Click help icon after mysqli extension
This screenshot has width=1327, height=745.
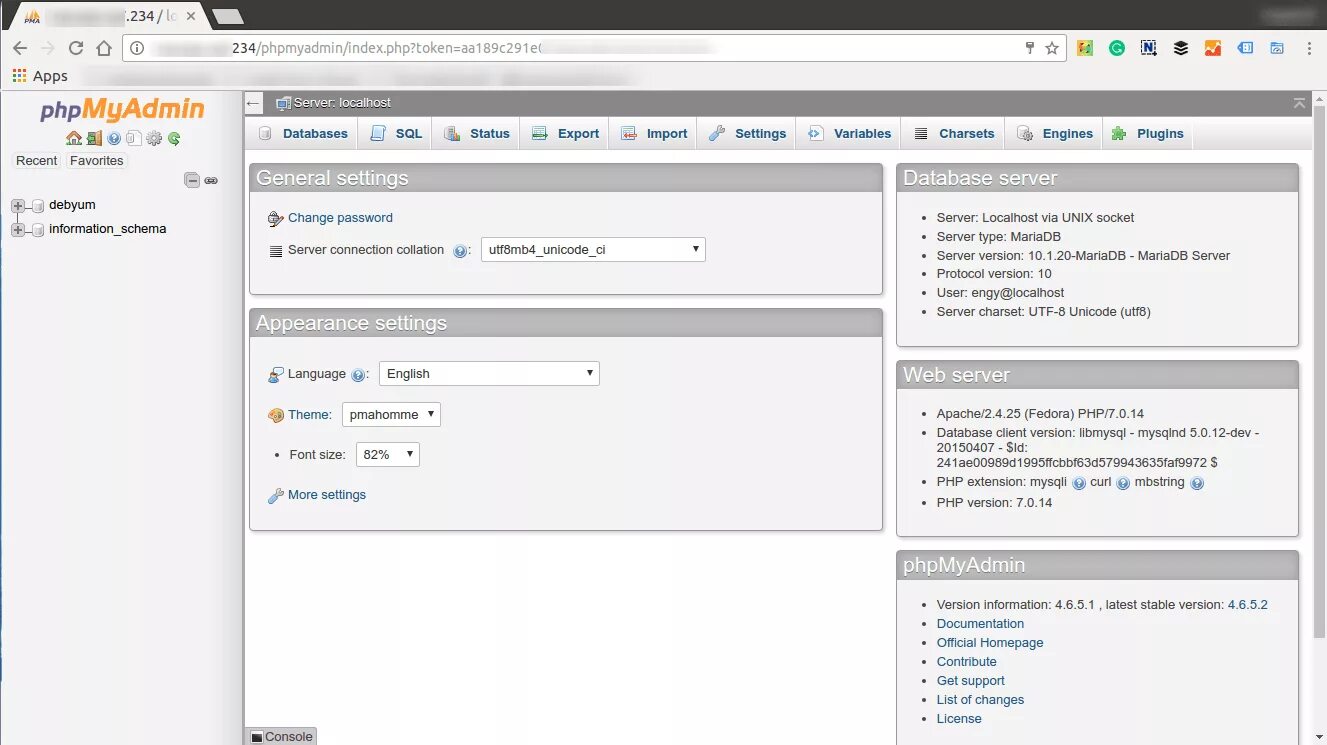[x=1079, y=483]
